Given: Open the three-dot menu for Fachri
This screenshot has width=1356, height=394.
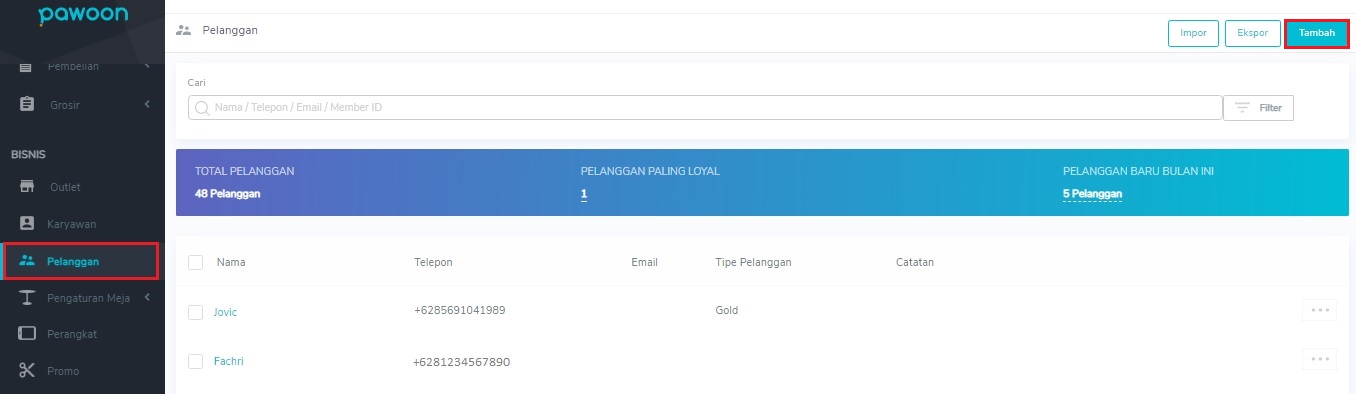Looking at the screenshot, I should [x=1319, y=358].
